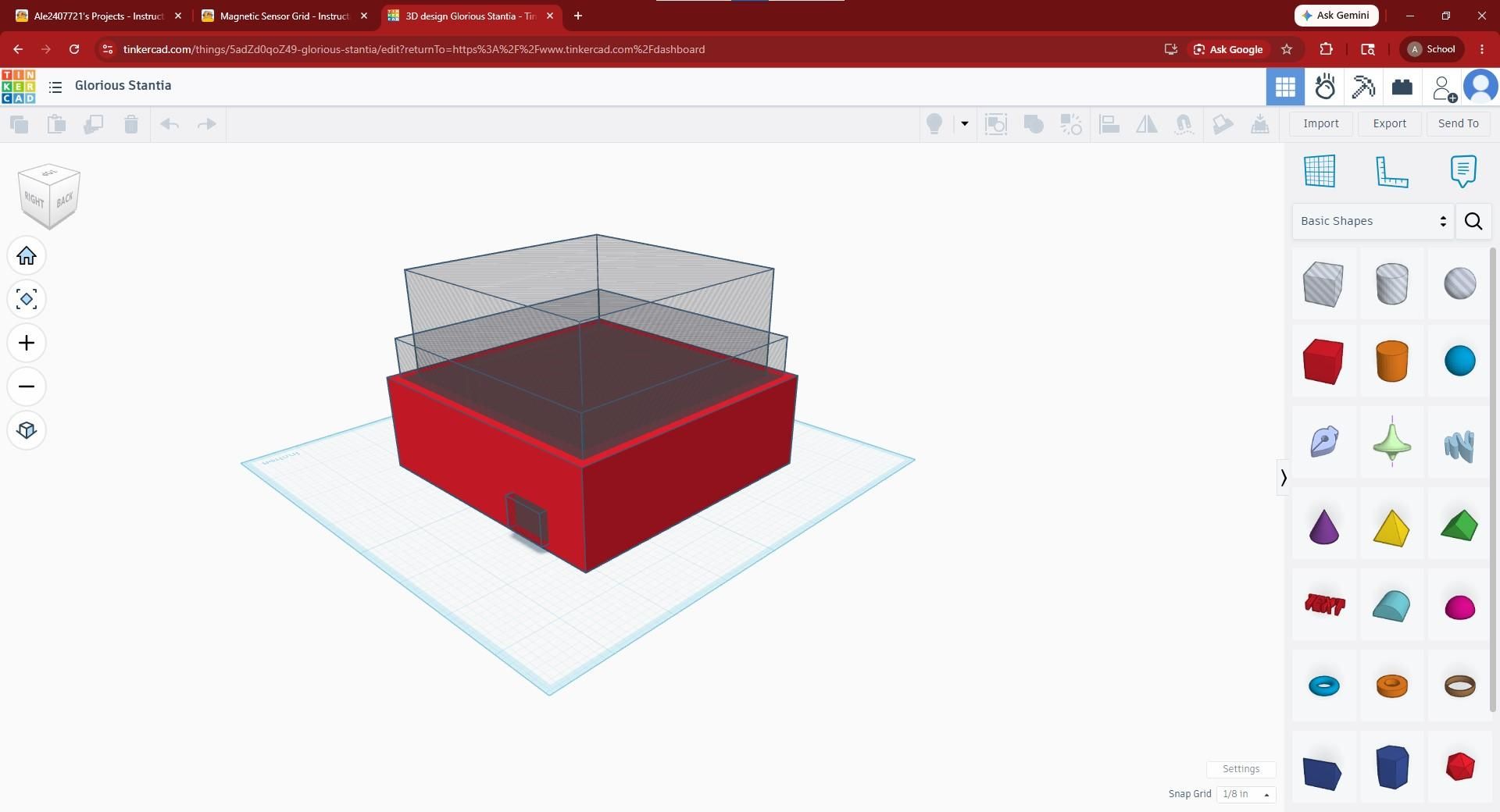Open the 3D design grid view button
The image size is (1500, 812).
click(x=1285, y=87)
